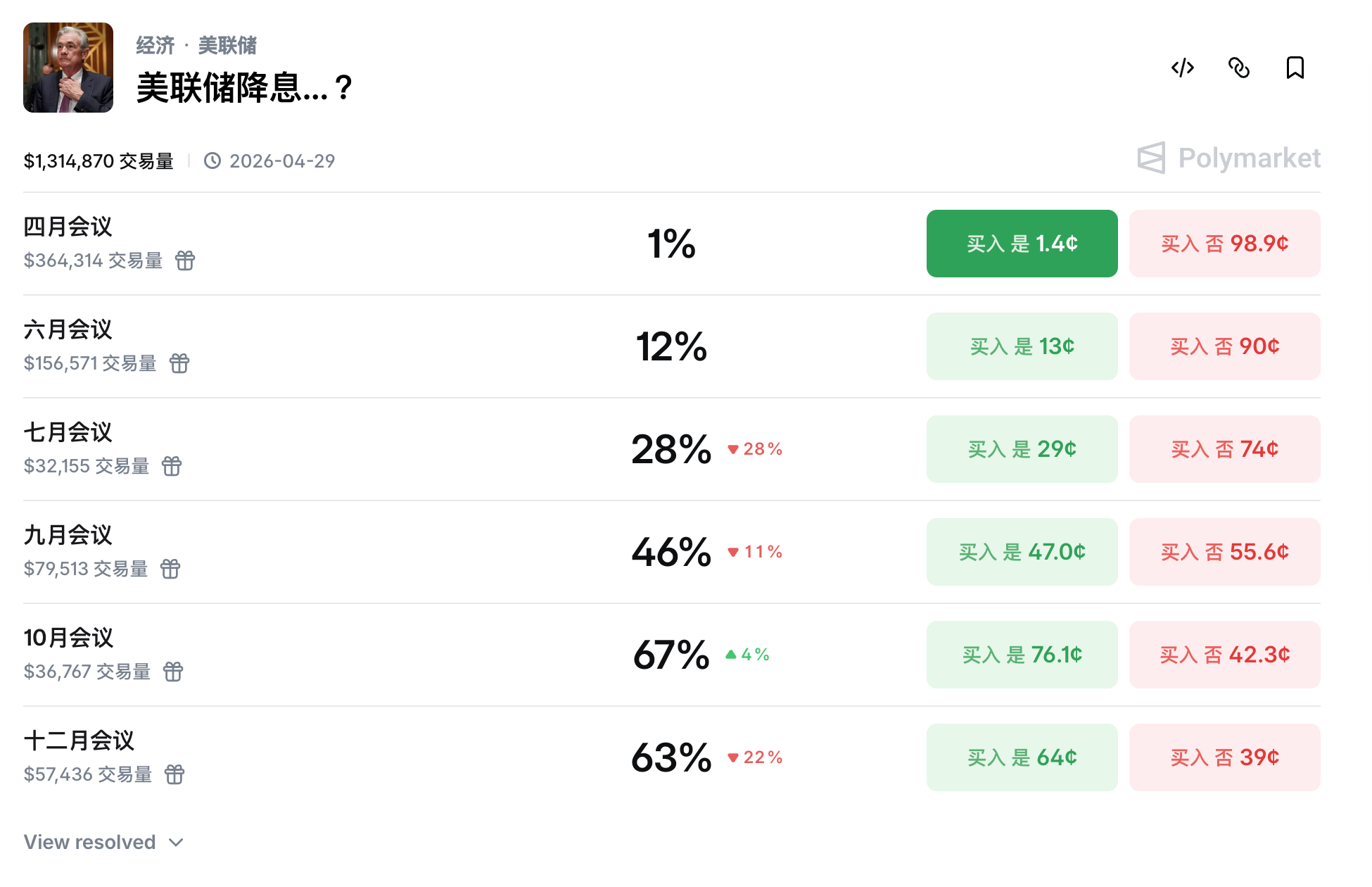Image resolution: width=1372 pixels, height=887 pixels.
Task: Bookmark this market
Action: 1295,68
